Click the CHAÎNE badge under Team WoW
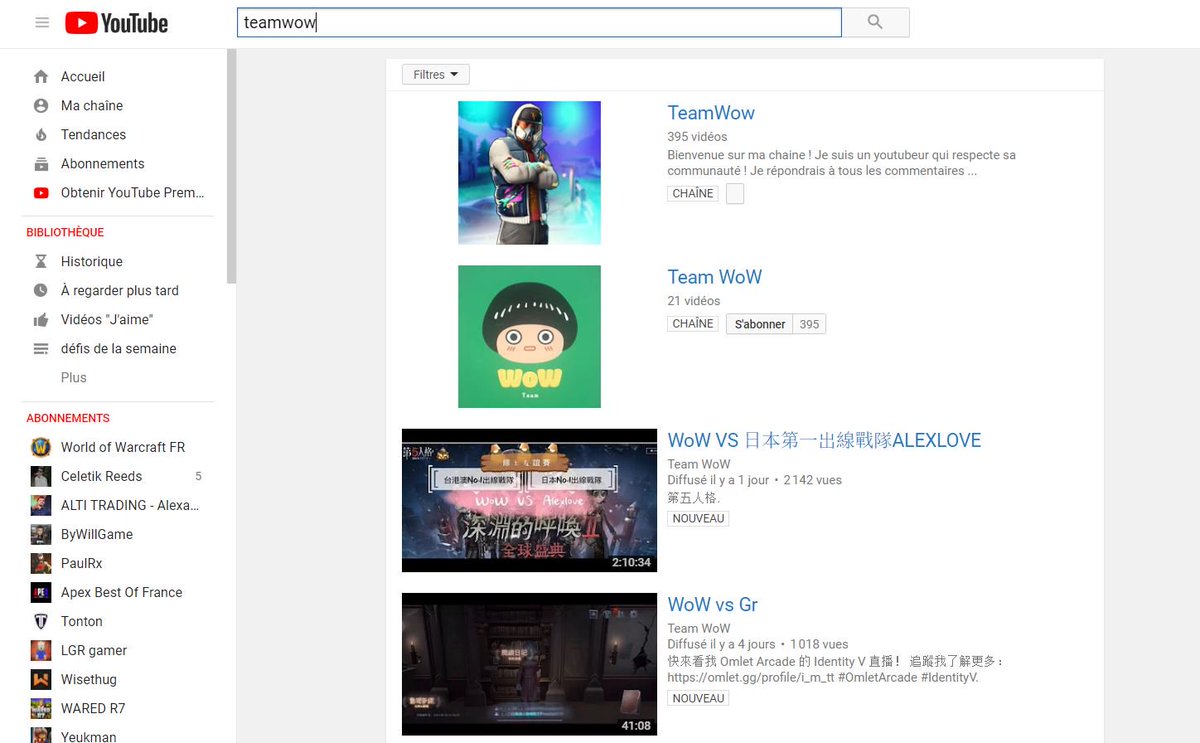1200x743 pixels. point(693,323)
